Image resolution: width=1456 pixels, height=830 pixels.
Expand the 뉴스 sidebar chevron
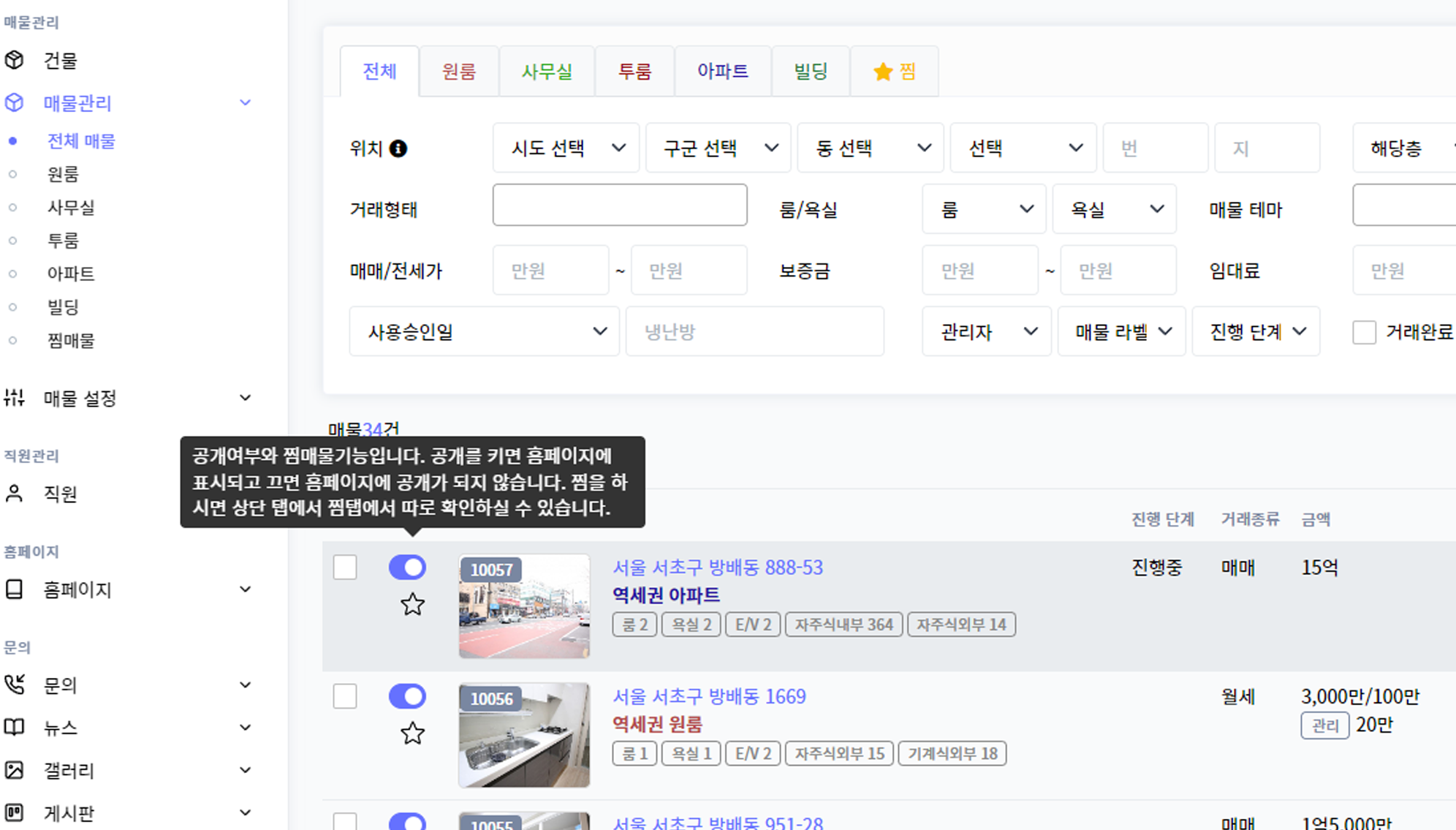click(246, 728)
